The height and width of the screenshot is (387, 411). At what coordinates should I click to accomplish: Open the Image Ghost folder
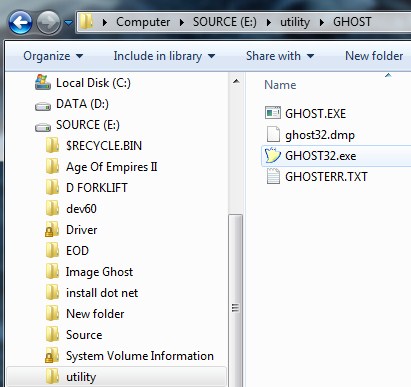99,272
